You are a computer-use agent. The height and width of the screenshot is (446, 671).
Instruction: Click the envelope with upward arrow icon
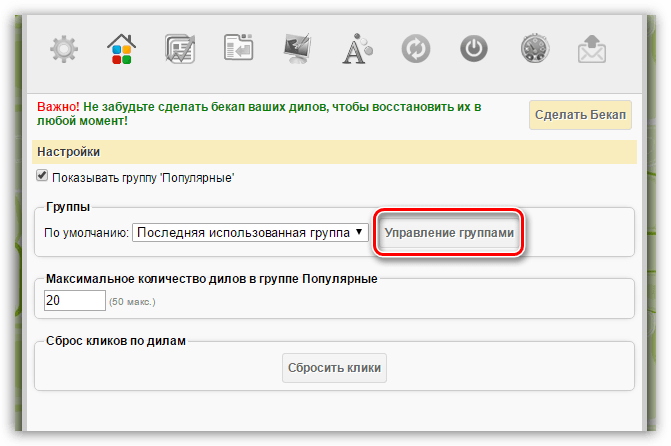[x=592, y=48]
